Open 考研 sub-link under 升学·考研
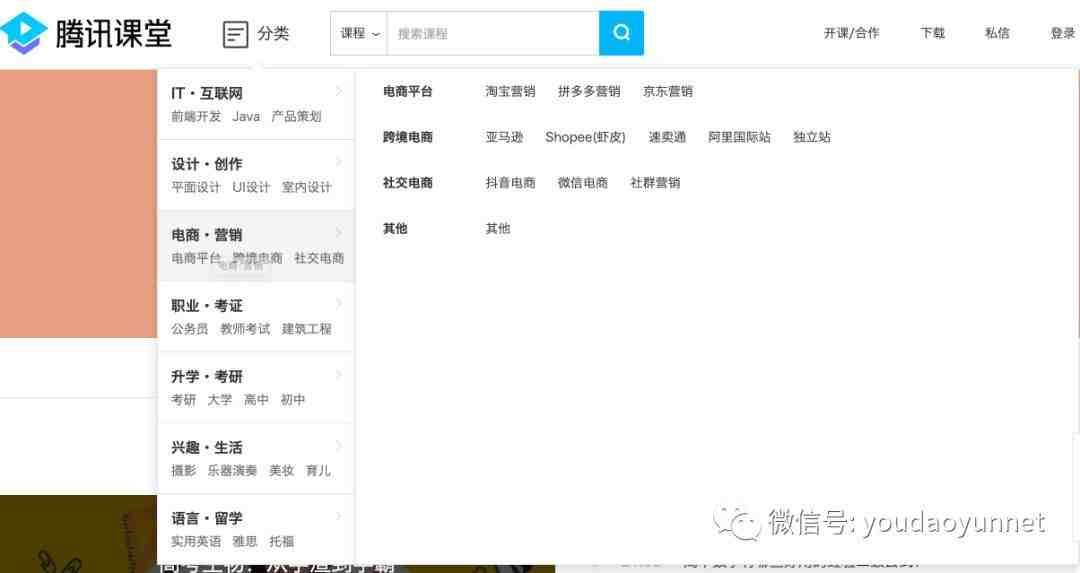Image resolution: width=1080 pixels, height=573 pixels. pyautogui.click(x=183, y=400)
